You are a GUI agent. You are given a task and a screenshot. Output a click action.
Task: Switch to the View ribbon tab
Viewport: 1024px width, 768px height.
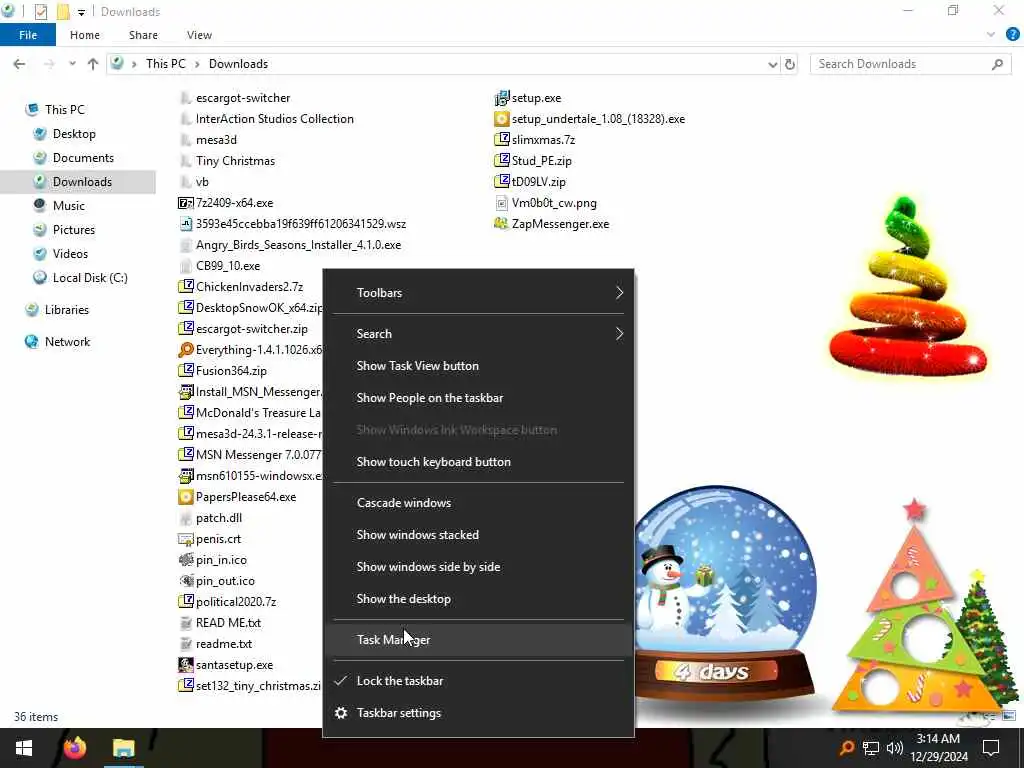pos(199,35)
